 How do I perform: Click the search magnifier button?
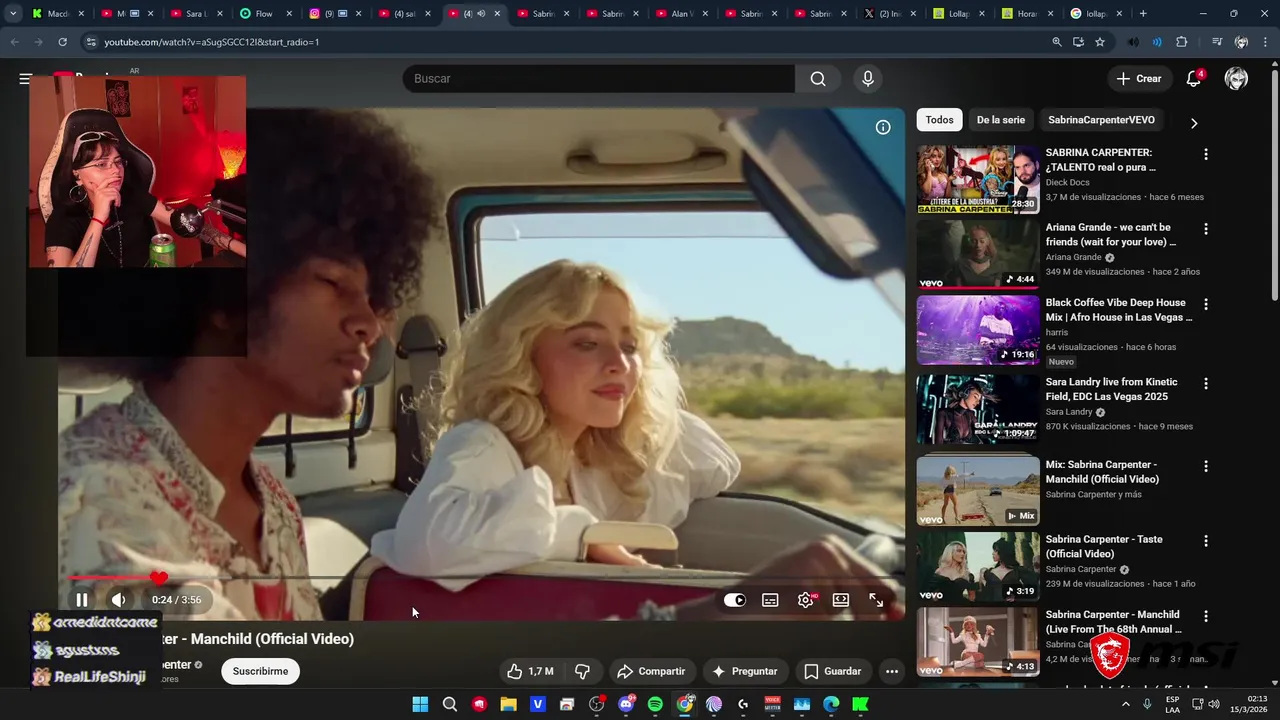pyautogui.click(x=818, y=79)
